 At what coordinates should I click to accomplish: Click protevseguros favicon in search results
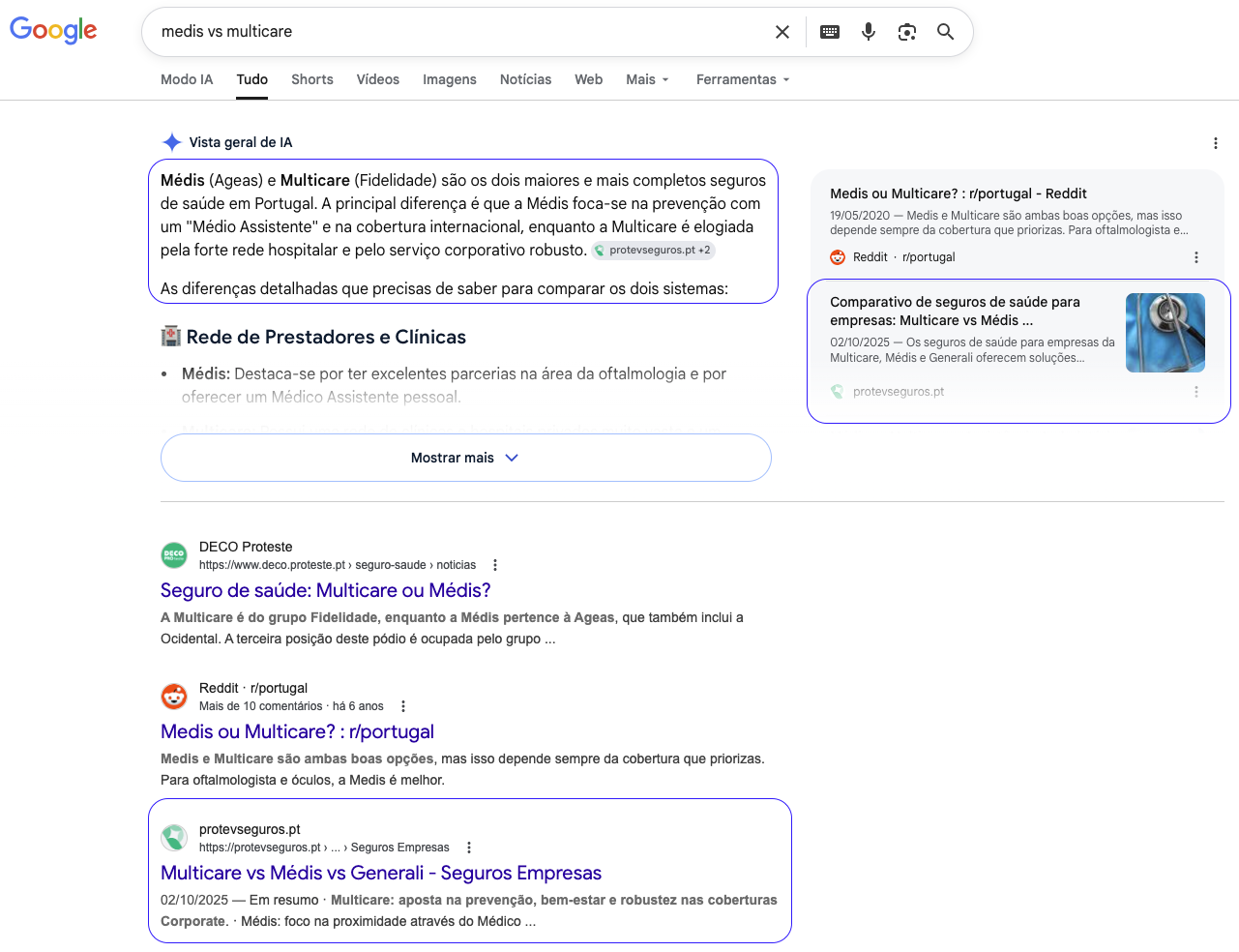tap(174, 838)
